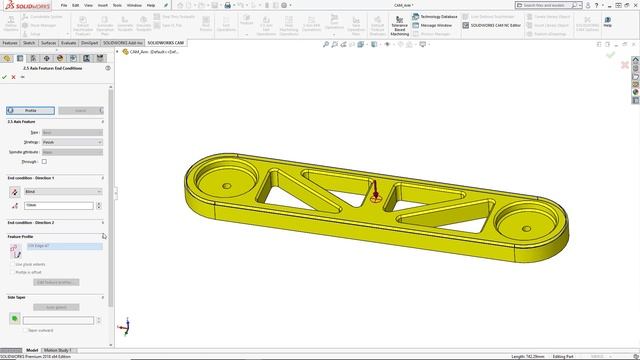Open the Window menu
This screenshot has width=640, height=360.
[x=134, y=5]
